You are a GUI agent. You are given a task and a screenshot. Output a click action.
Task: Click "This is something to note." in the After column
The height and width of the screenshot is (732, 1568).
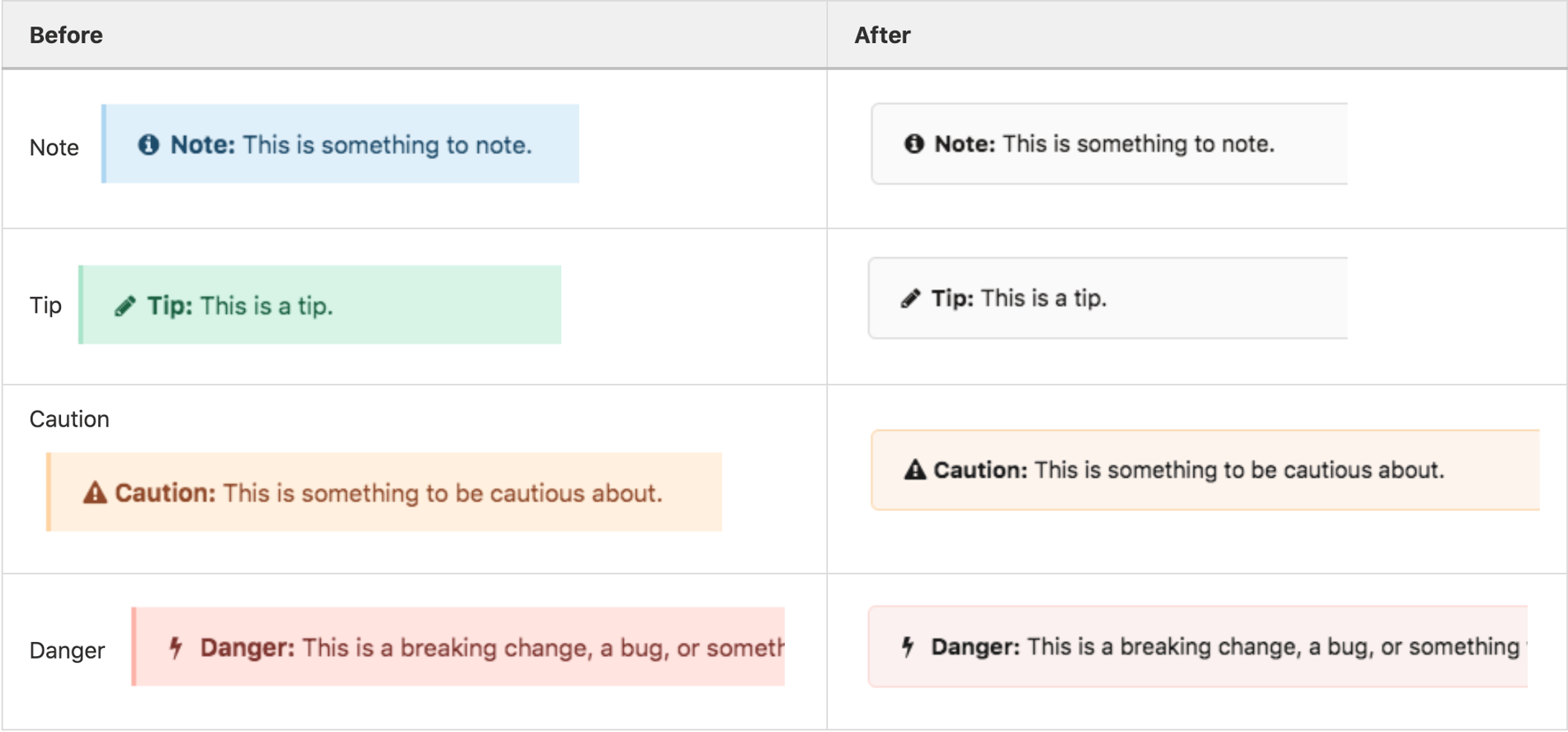coord(1138,144)
